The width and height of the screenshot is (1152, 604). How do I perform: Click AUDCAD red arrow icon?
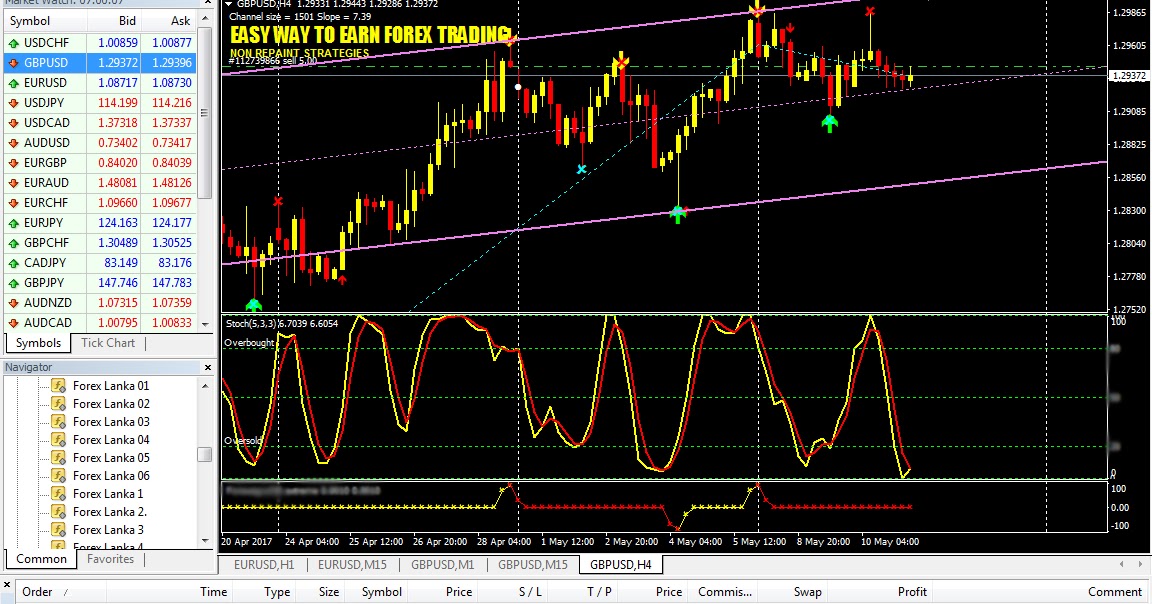13,323
